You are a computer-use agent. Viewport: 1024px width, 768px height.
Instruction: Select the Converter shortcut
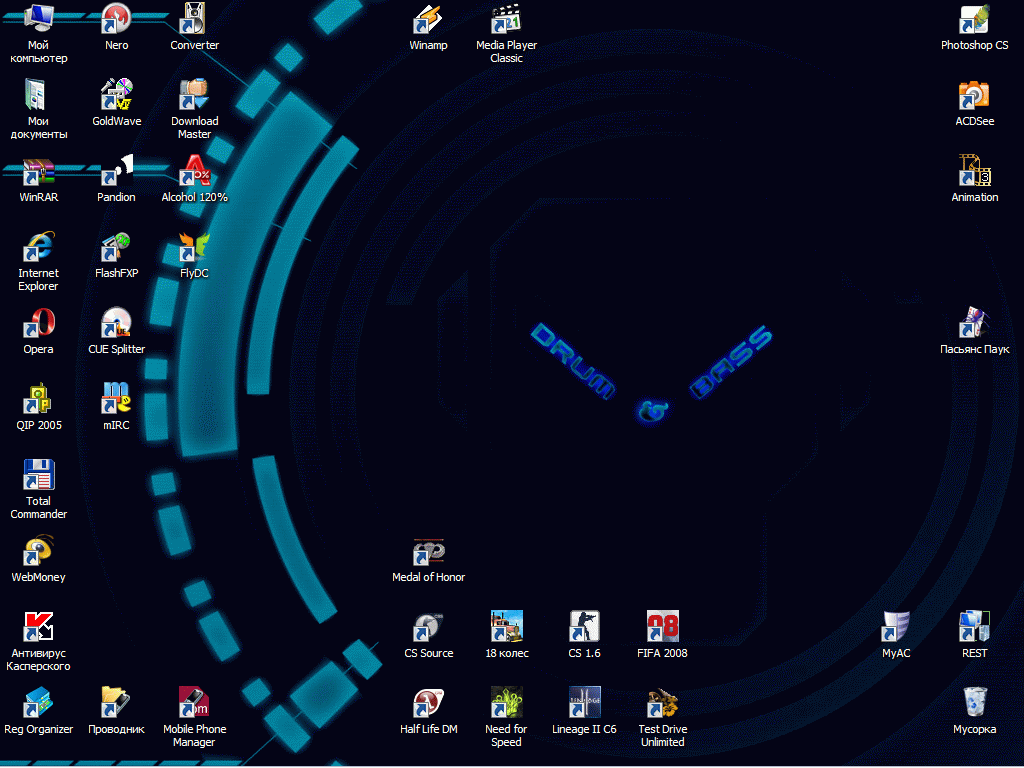(x=195, y=18)
